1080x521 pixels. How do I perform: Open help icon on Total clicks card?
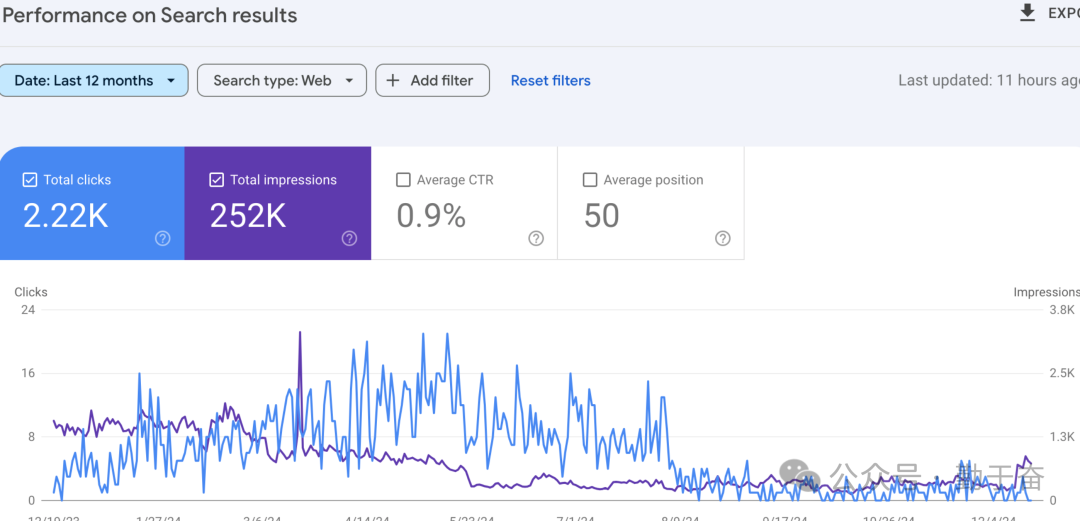(163, 238)
